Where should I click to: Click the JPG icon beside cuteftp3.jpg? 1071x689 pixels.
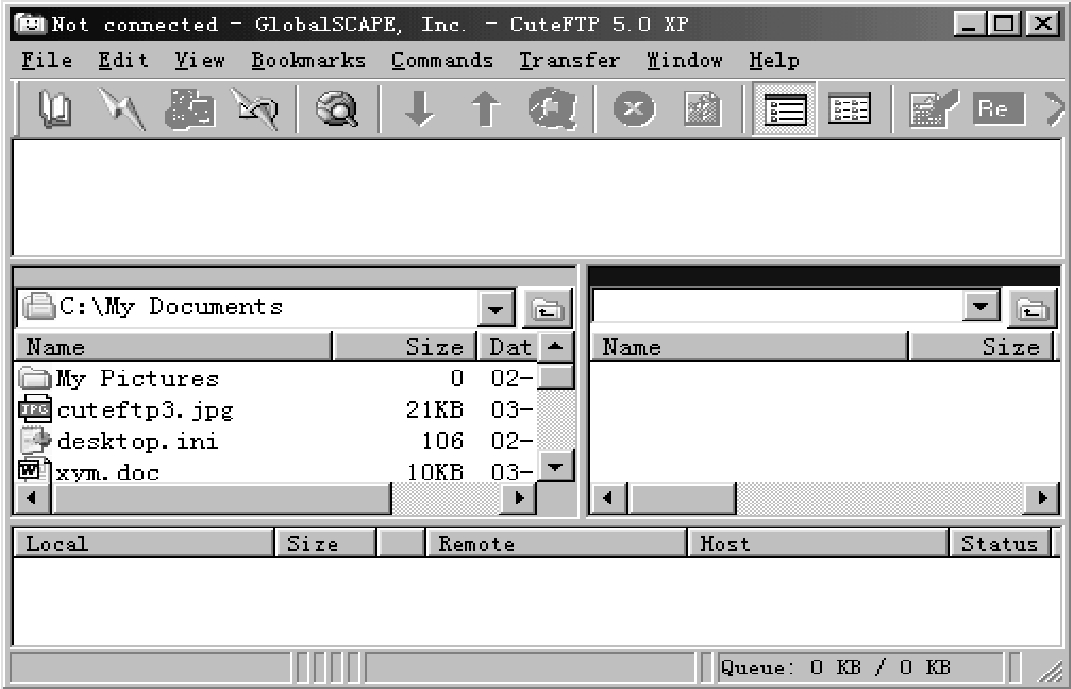pyautogui.click(x=35, y=409)
